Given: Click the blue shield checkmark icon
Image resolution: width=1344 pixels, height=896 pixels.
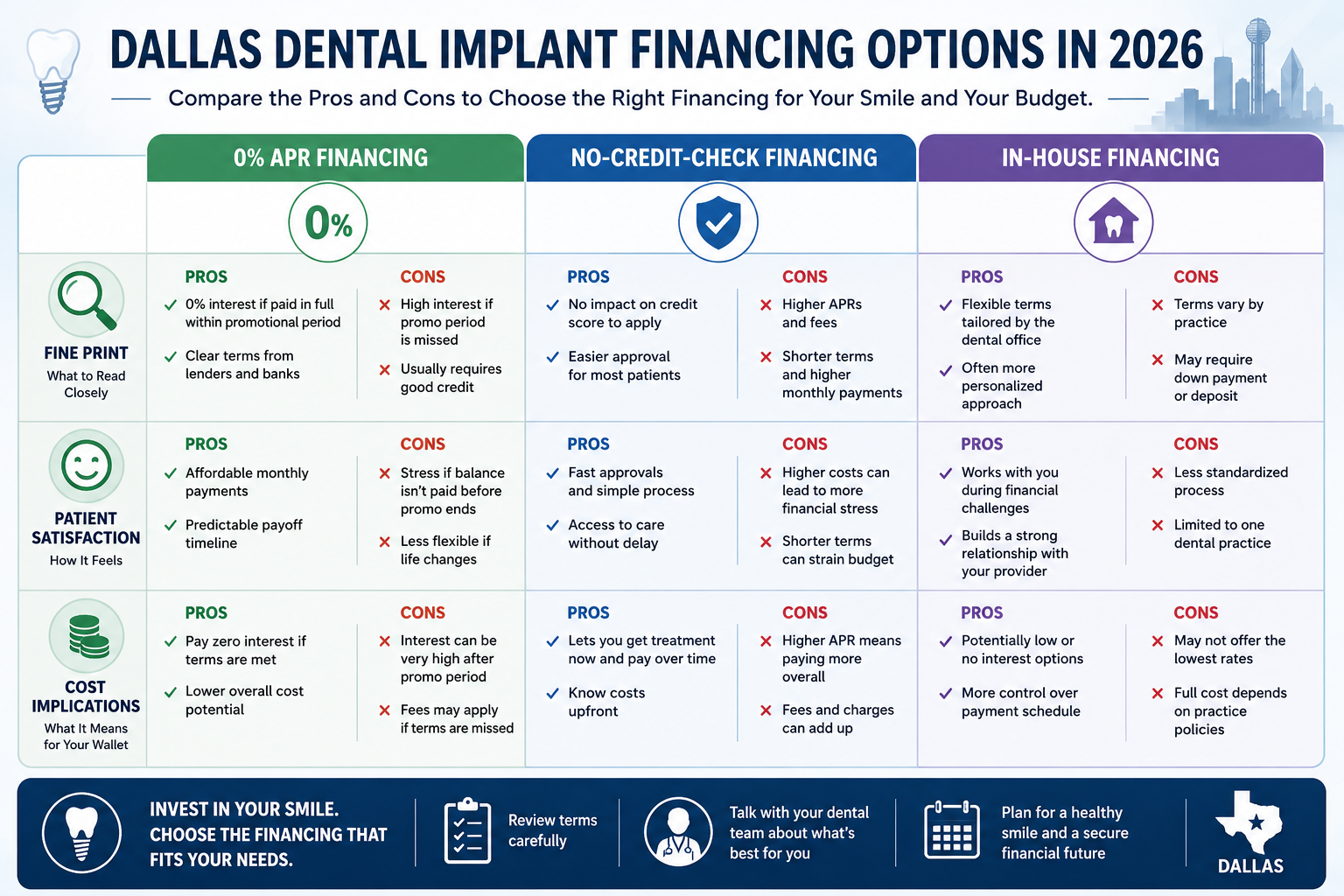Looking at the screenshot, I should point(718,222).
